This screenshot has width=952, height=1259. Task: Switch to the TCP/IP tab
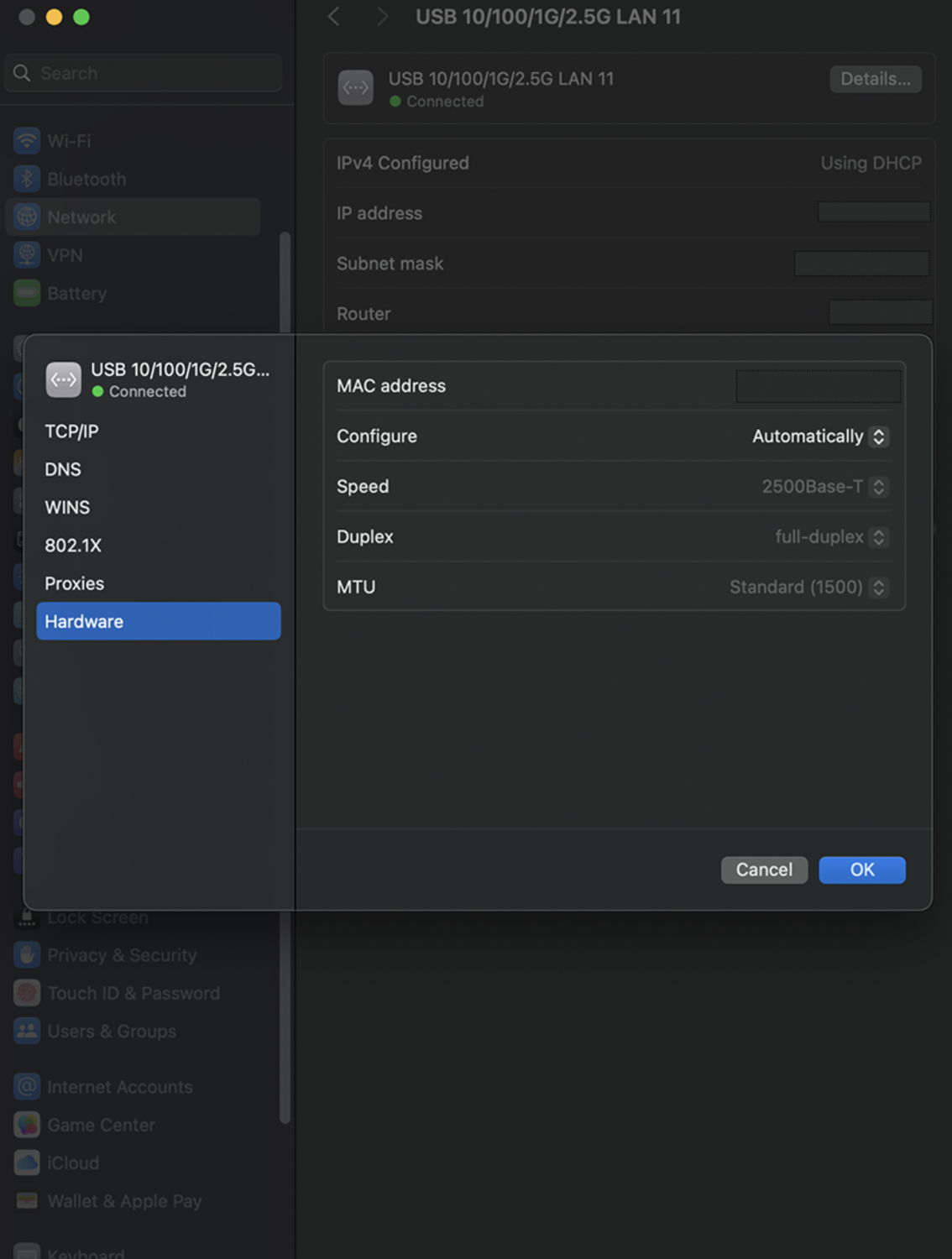[x=71, y=431]
